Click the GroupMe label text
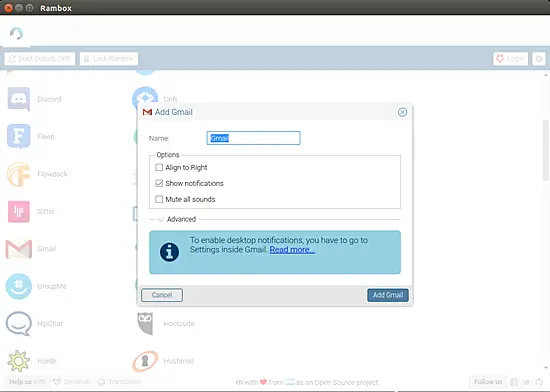Viewport: 550px width, 392px height. (x=52, y=286)
